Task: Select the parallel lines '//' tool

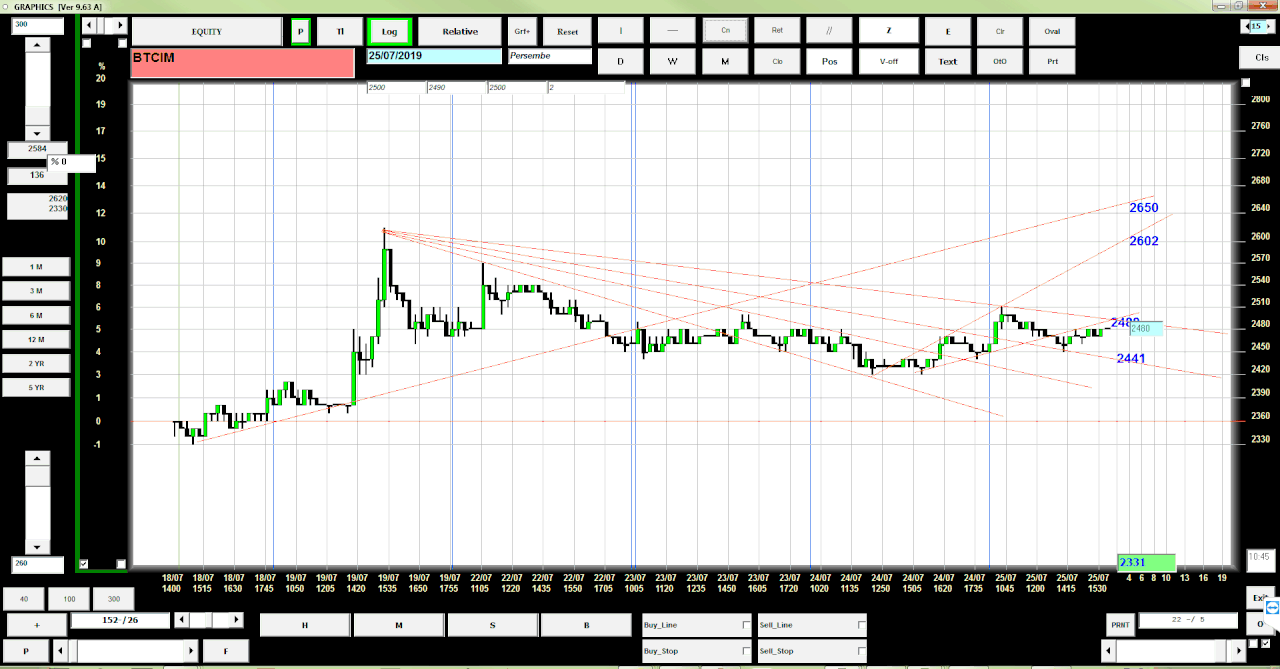Action: [829, 31]
